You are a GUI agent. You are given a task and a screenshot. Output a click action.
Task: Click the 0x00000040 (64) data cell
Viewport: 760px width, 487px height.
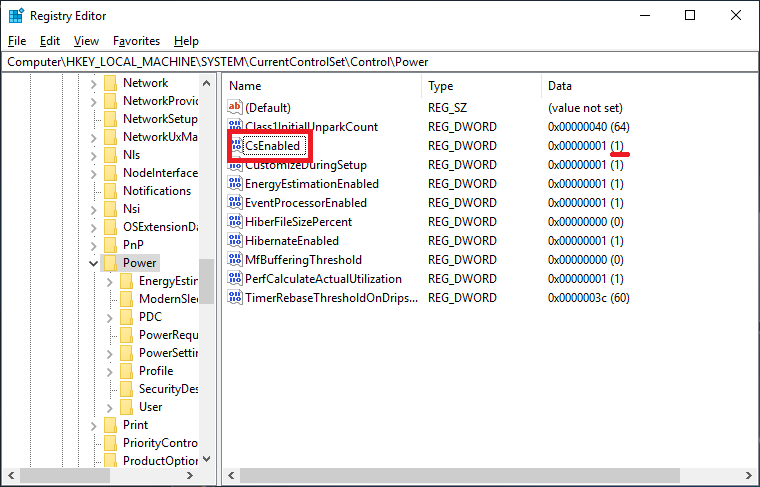pos(588,126)
